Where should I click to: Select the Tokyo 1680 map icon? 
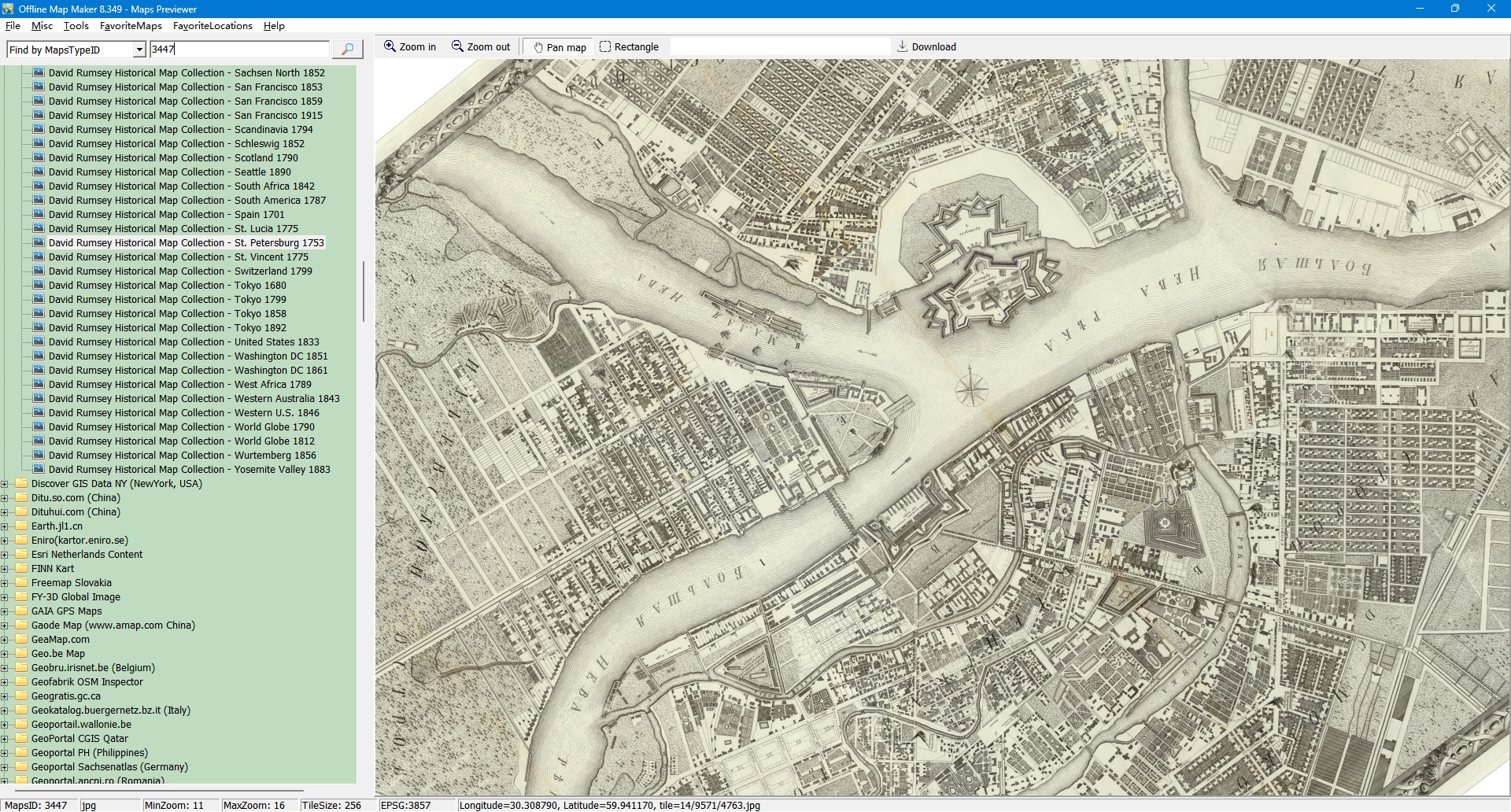pos(39,286)
